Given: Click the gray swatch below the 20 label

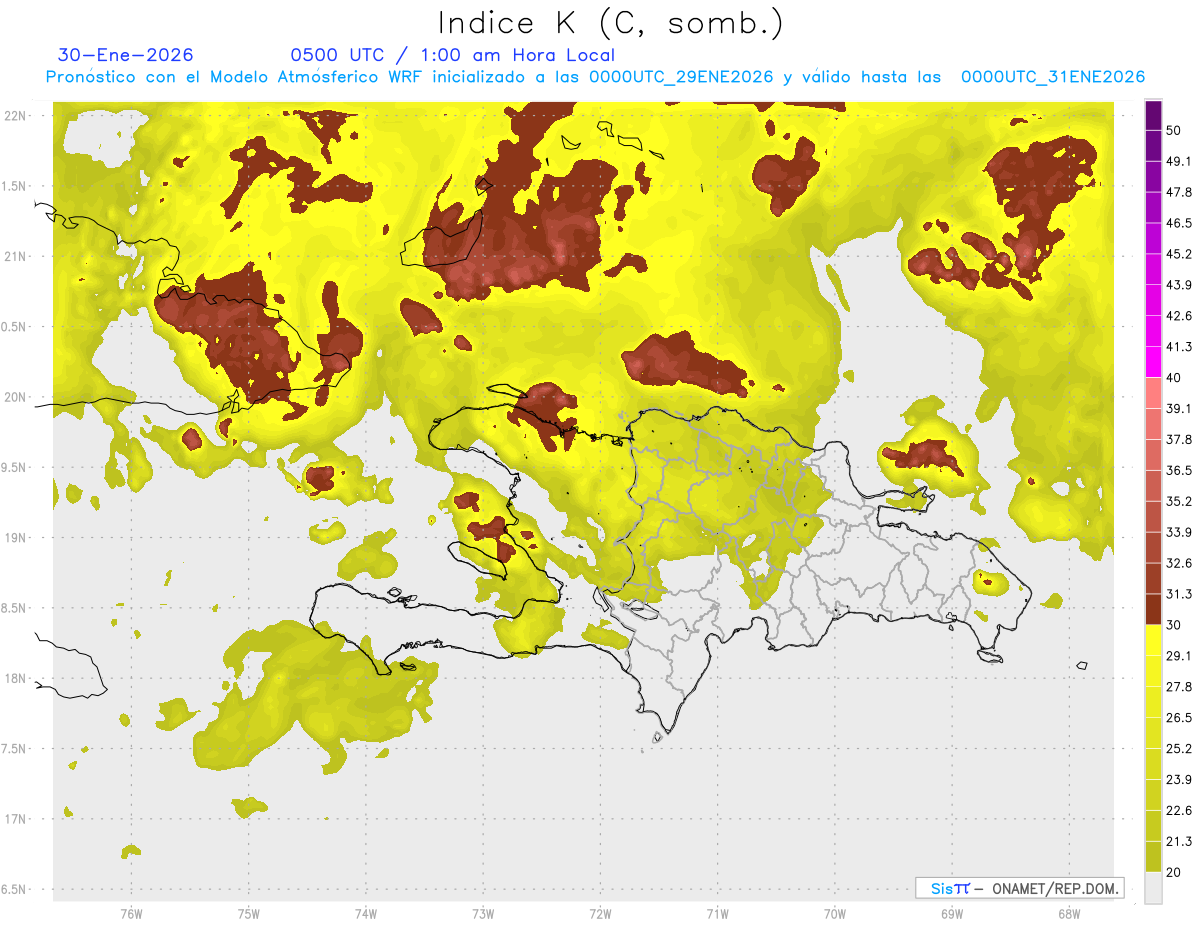Looking at the screenshot, I should [x=1153, y=888].
